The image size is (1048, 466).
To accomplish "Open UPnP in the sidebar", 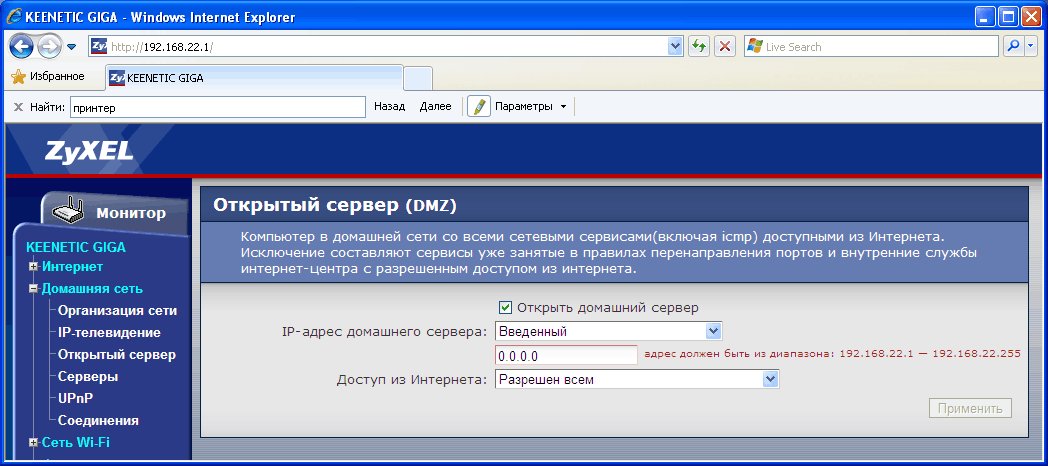I will 76,399.
